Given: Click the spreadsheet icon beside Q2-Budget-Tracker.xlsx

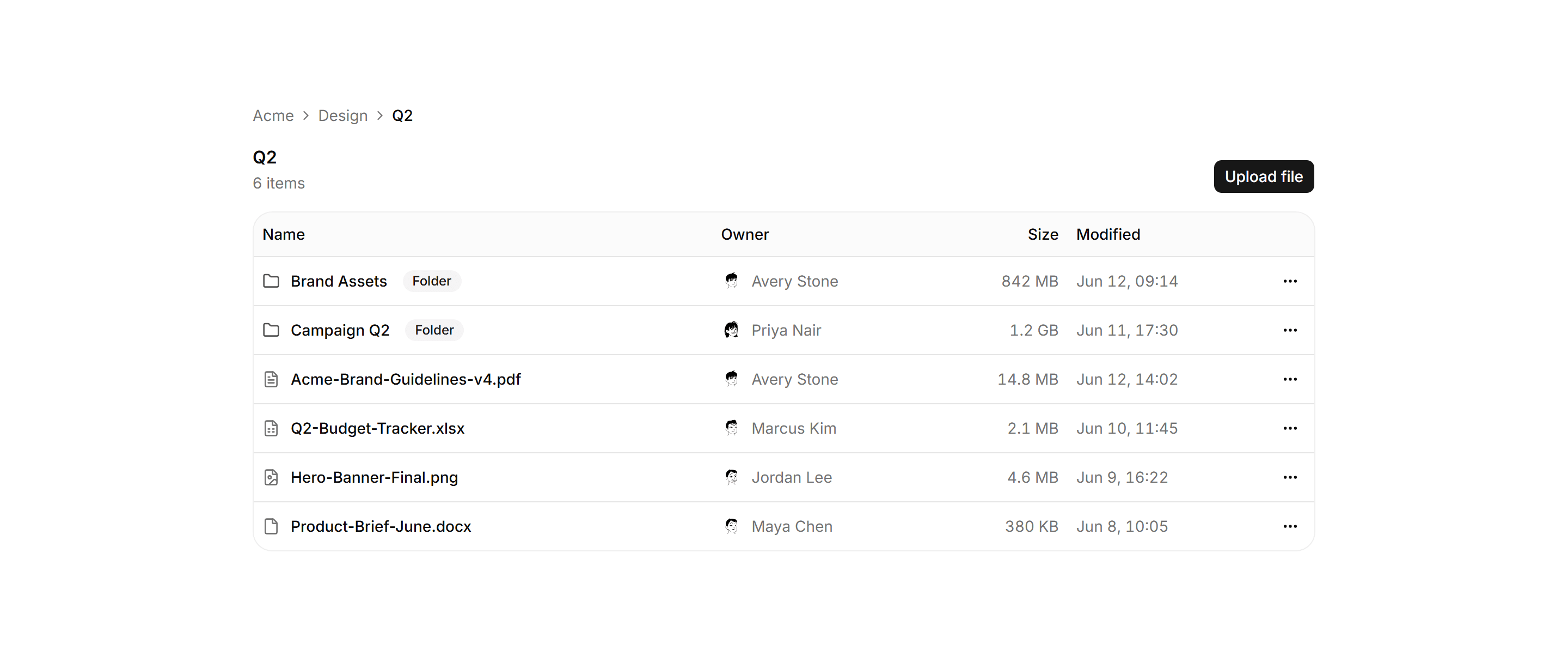Looking at the screenshot, I should [x=271, y=428].
